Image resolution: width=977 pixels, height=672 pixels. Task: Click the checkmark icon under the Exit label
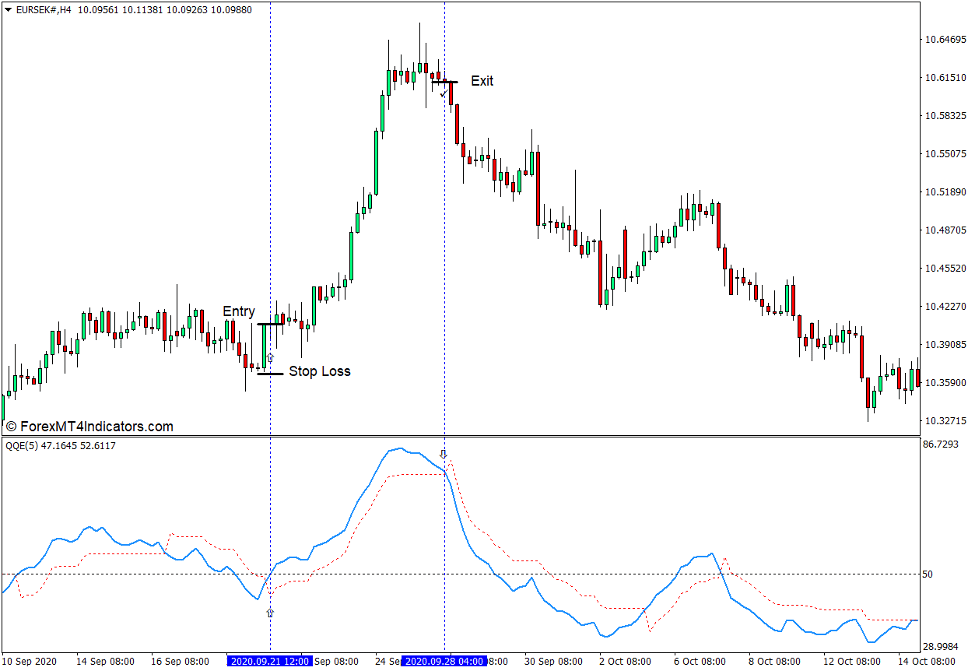pos(443,94)
